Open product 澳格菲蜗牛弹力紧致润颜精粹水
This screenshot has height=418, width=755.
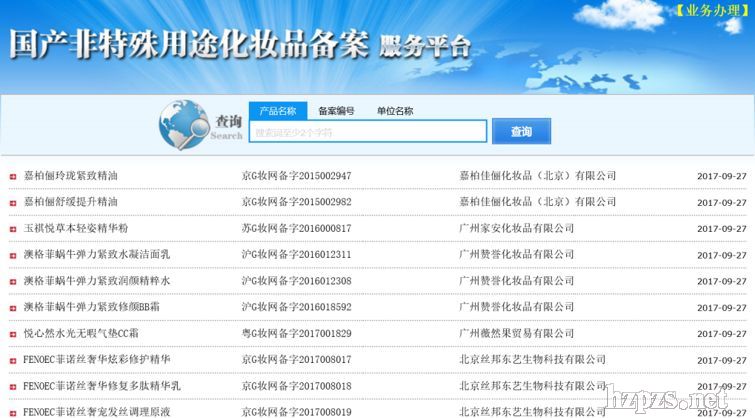pos(97,281)
